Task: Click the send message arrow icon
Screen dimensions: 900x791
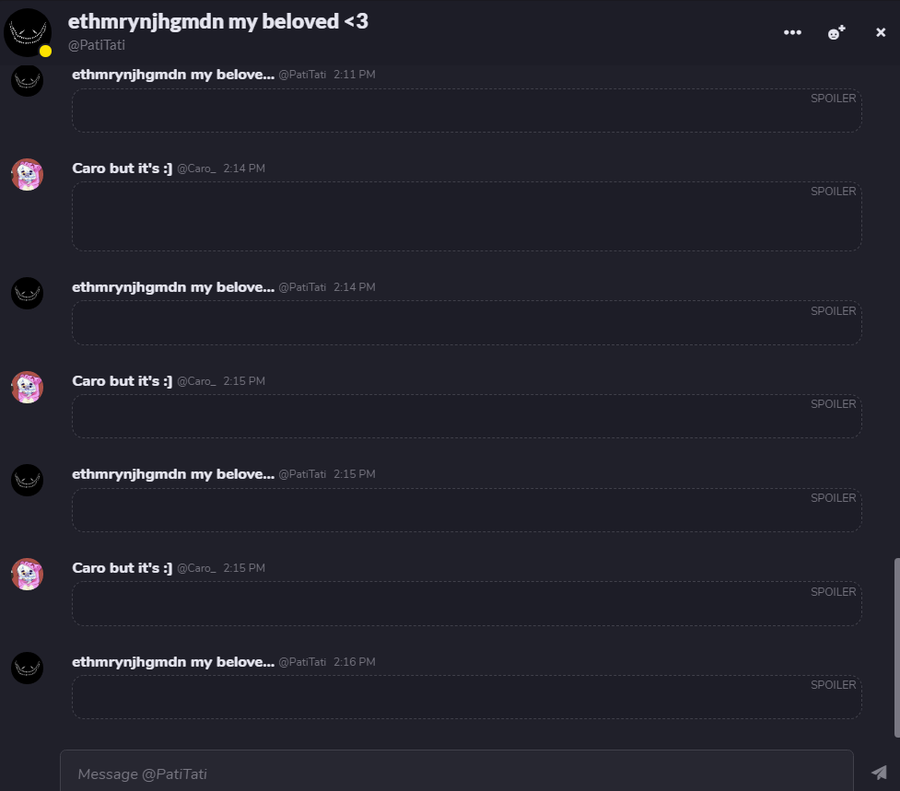Action: [x=879, y=772]
